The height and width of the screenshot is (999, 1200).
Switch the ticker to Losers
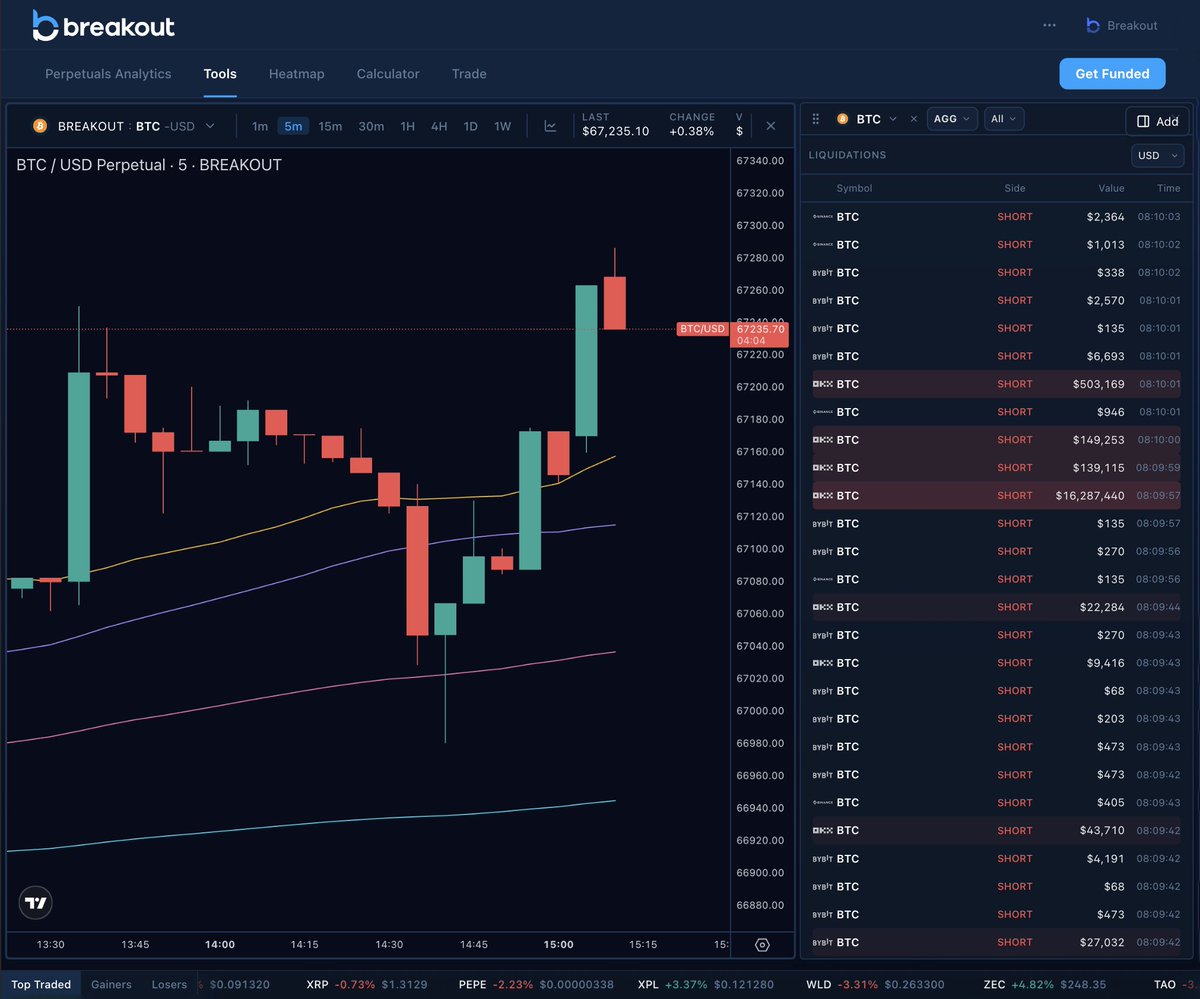[x=169, y=985]
